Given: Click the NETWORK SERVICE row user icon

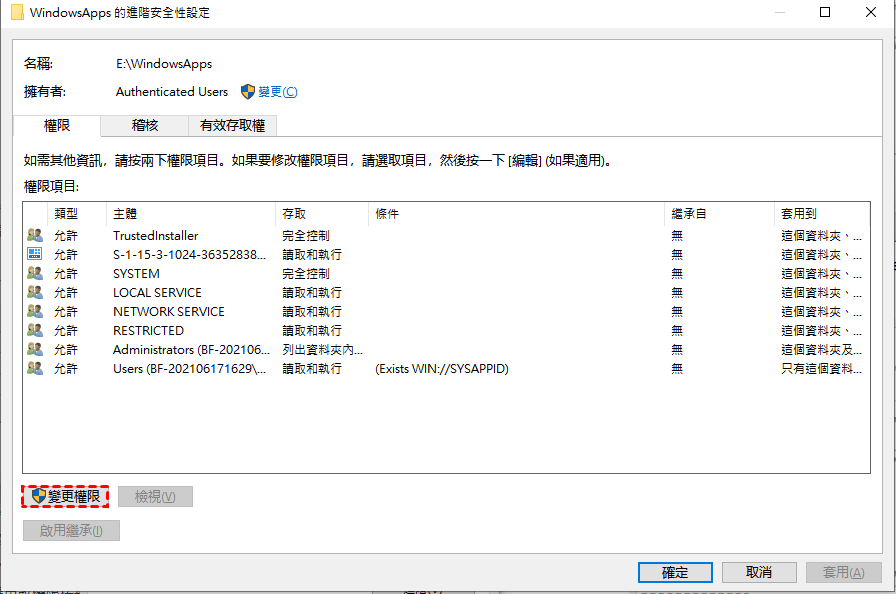Looking at the screenshot, I should tap(35, 311).
